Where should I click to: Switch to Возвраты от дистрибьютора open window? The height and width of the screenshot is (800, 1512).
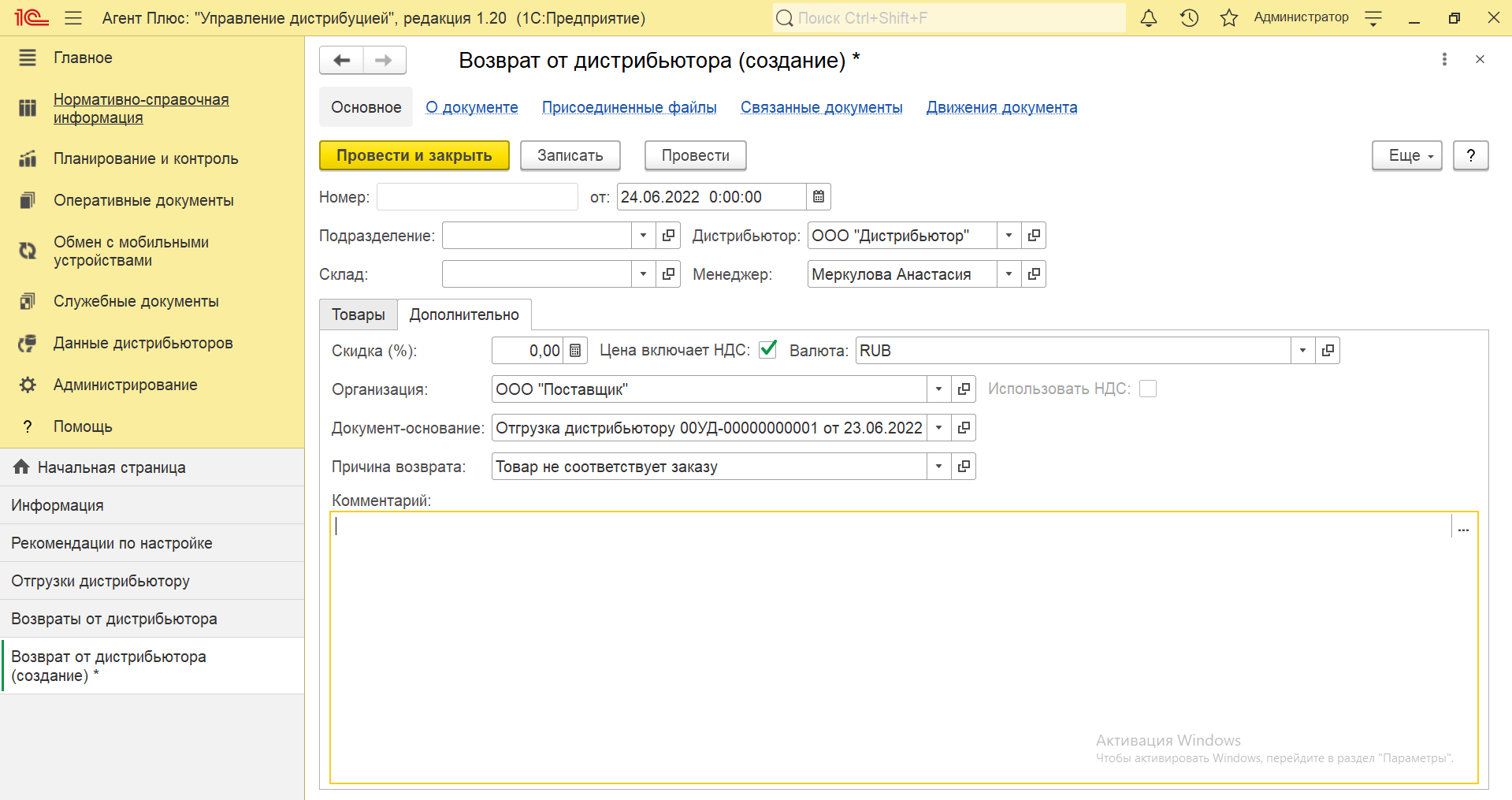[x=152, y=619]
